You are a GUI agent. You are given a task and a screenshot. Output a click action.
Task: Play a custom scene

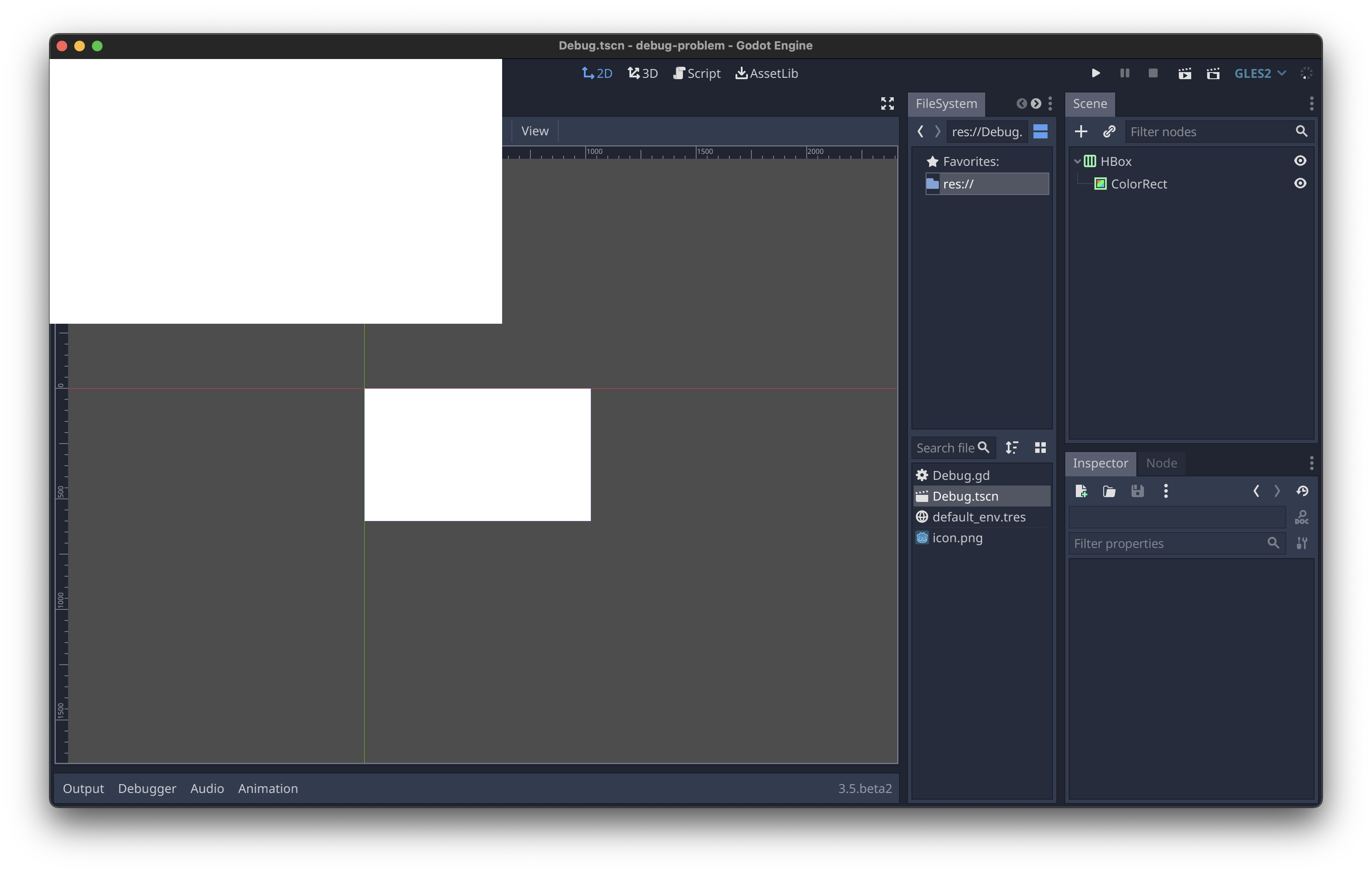(x=1213, y=73)
